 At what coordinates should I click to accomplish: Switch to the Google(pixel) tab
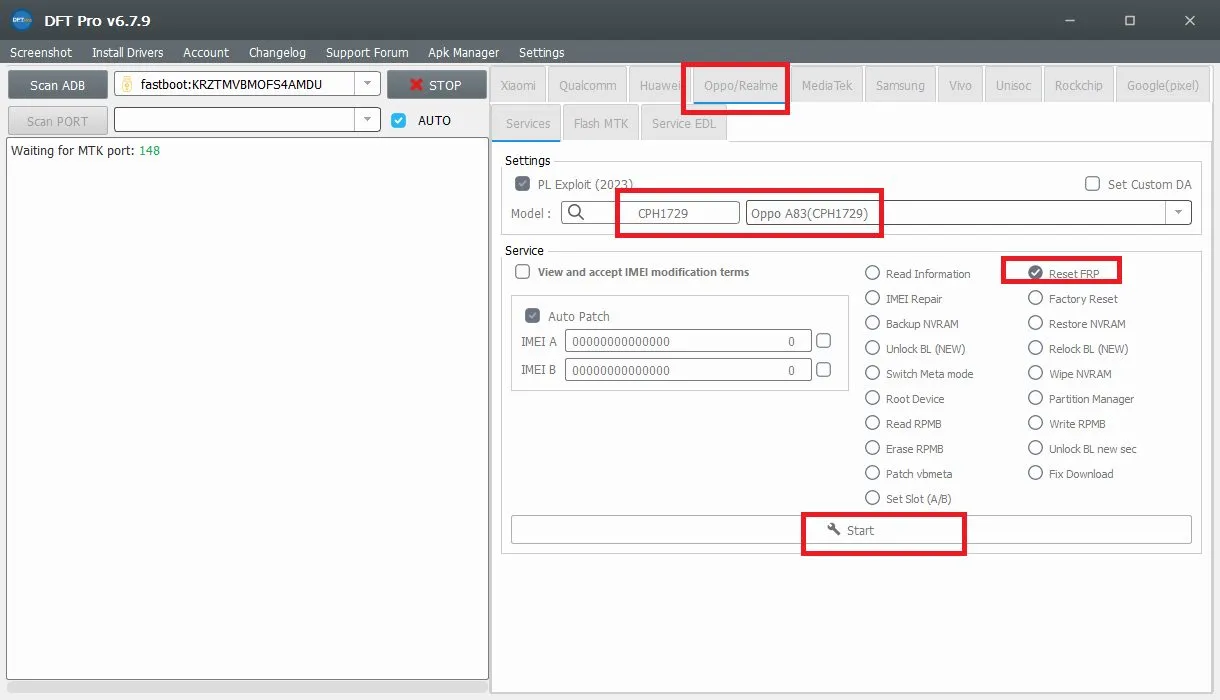coord(1162,85)
